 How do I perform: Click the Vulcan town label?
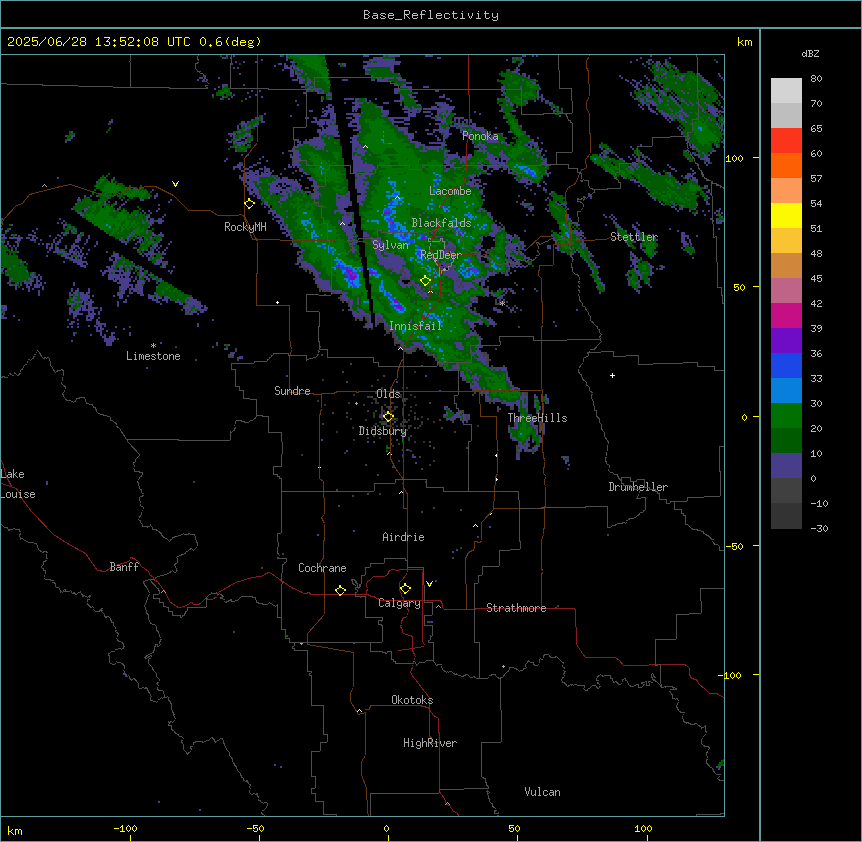point(542,792)
